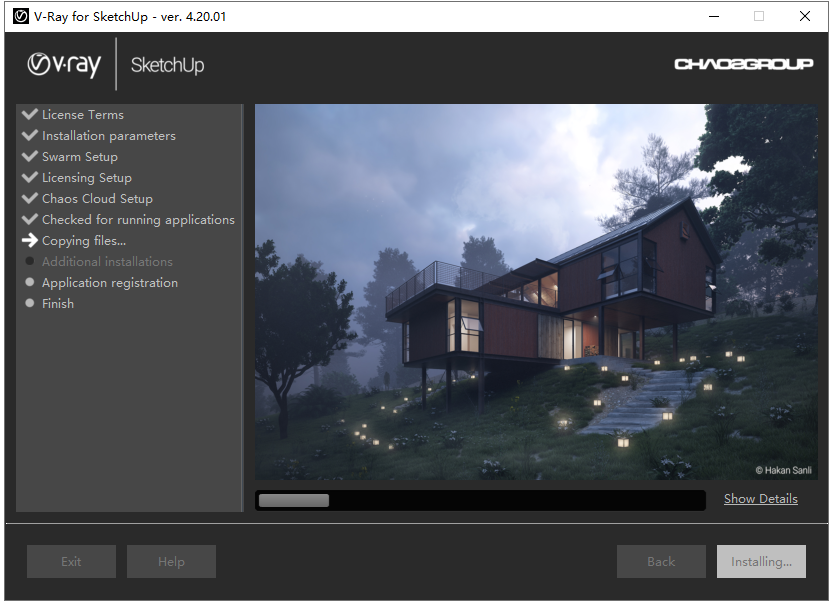The width and height of the screenshot is (833, 606).
Task: Click the V-Ray logo in header
Action: point(64,64)
